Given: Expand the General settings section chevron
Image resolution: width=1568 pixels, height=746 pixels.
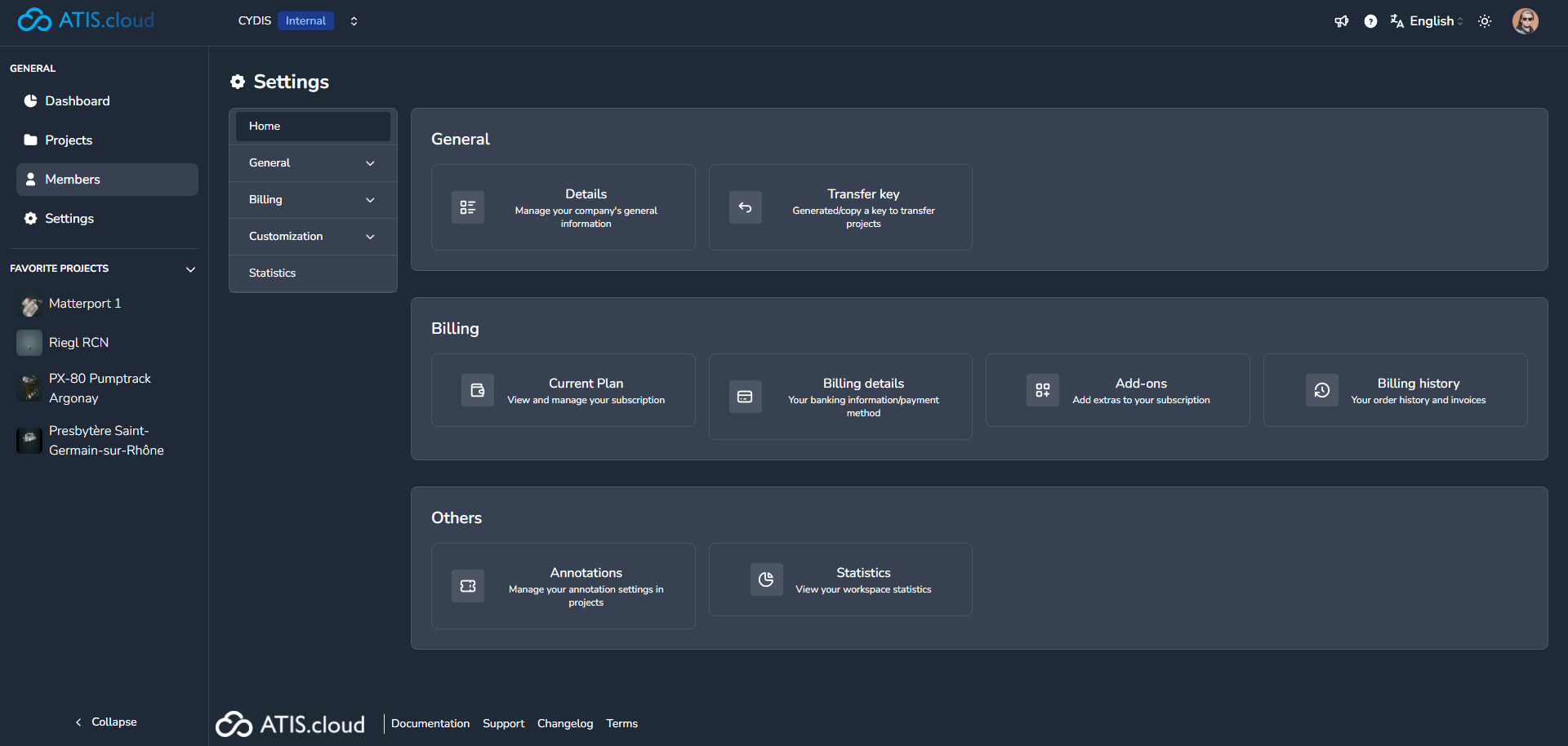Looking at the screenshot, I should (370, 163).
